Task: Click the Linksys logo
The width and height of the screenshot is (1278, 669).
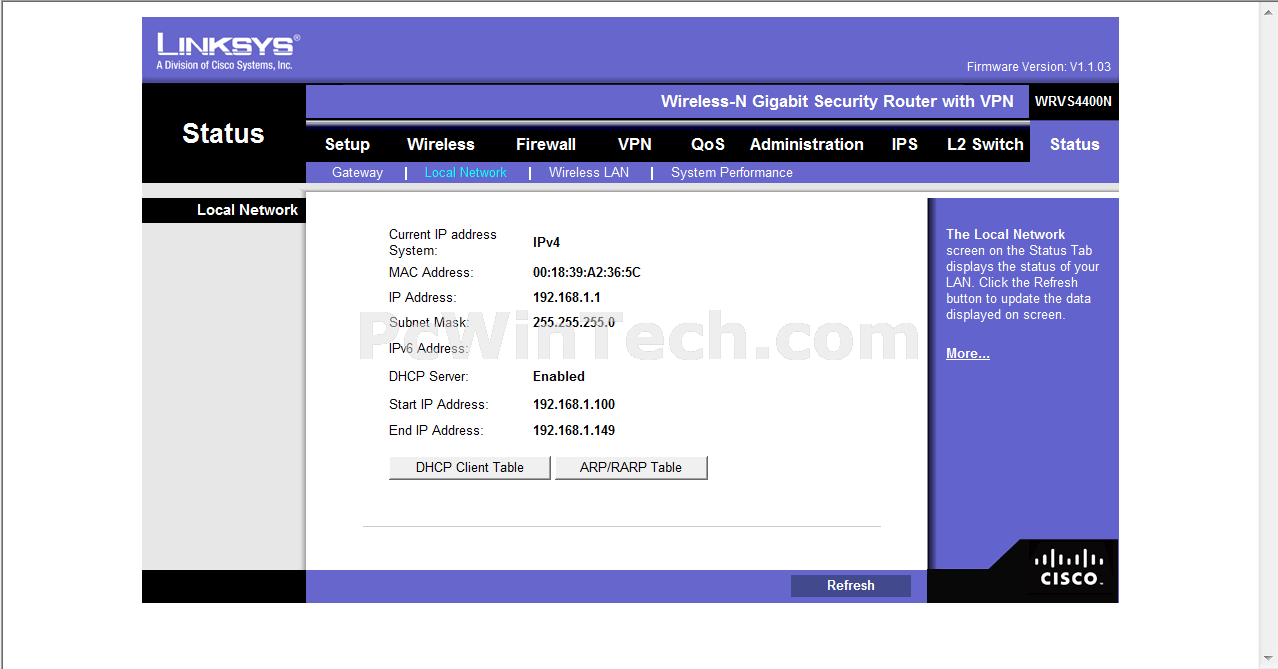Action: (228, 51)
